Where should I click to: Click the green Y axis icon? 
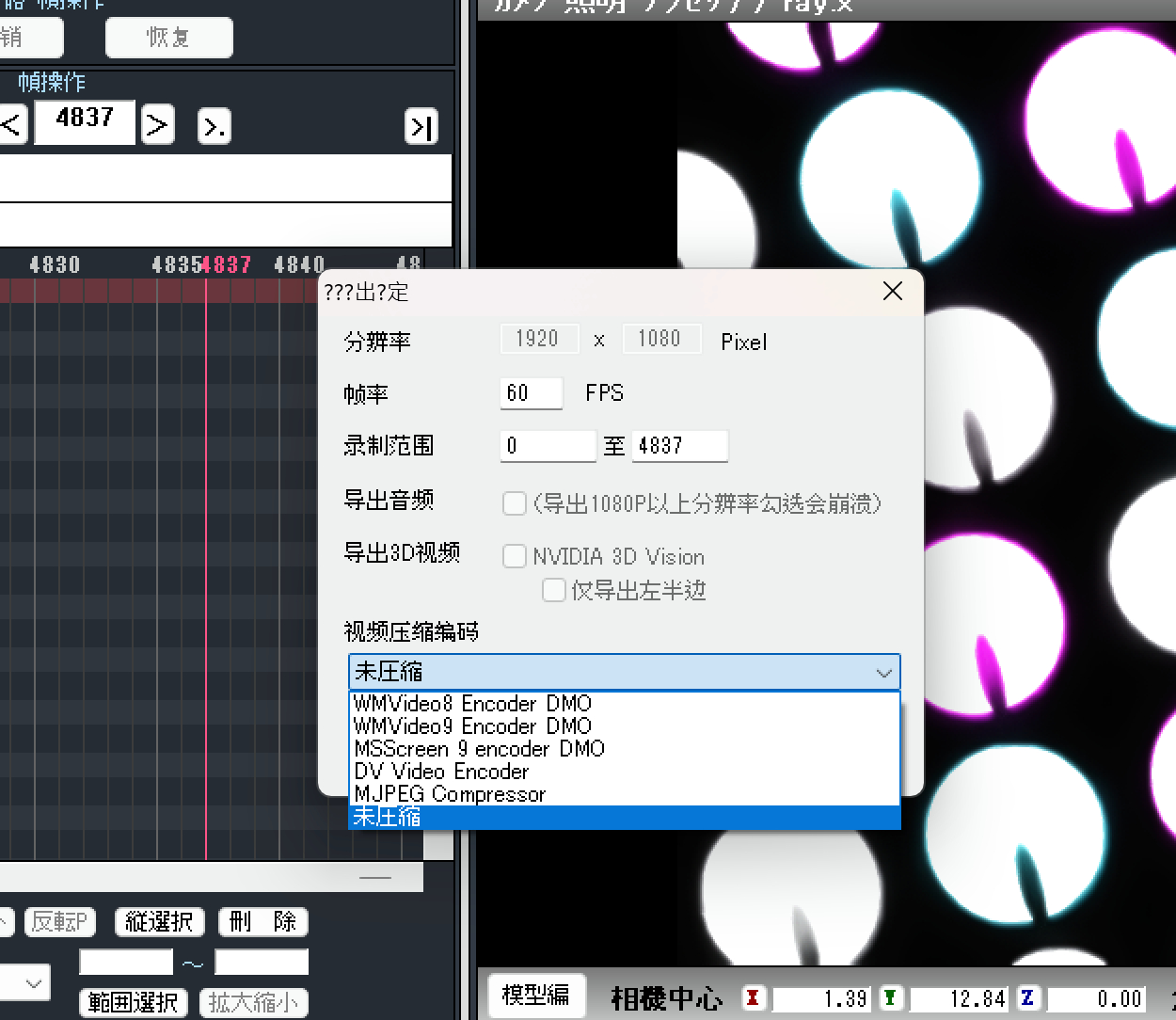[890, 998]
